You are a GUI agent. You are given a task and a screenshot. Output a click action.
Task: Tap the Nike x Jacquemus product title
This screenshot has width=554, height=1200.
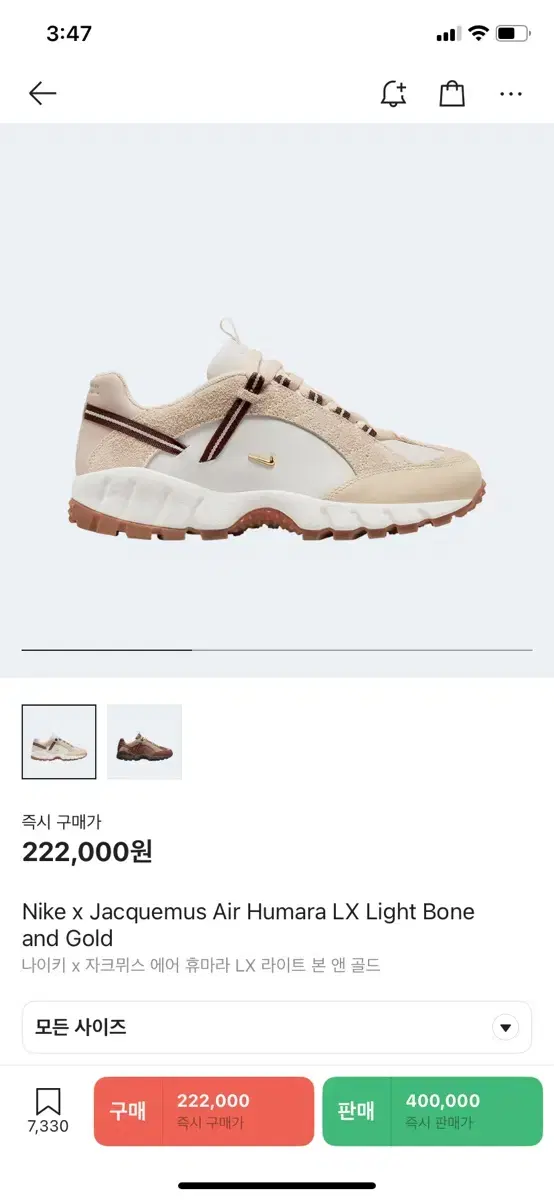pyautogui.click(x=248, y=925)
